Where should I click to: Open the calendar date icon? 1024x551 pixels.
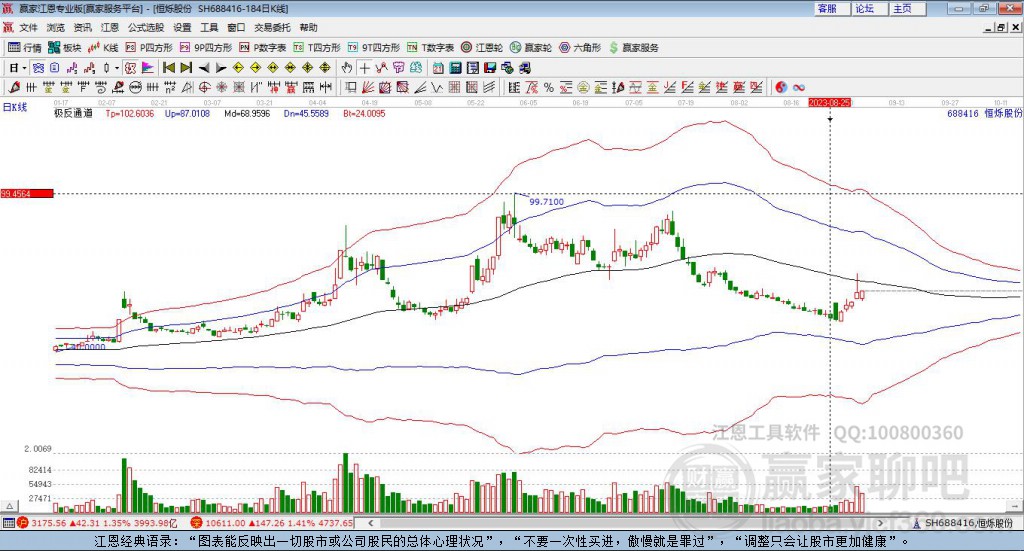(438, 68)
